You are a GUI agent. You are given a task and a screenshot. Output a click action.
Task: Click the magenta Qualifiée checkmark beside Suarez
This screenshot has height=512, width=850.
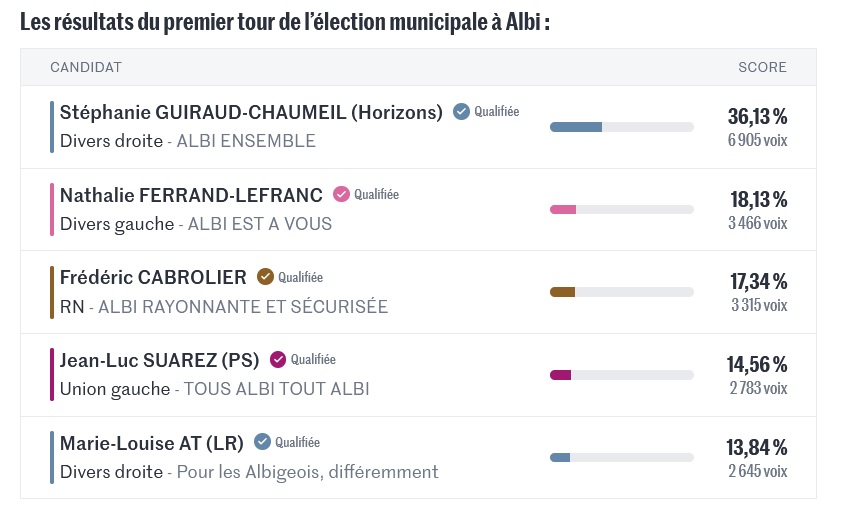pos(278,360)
